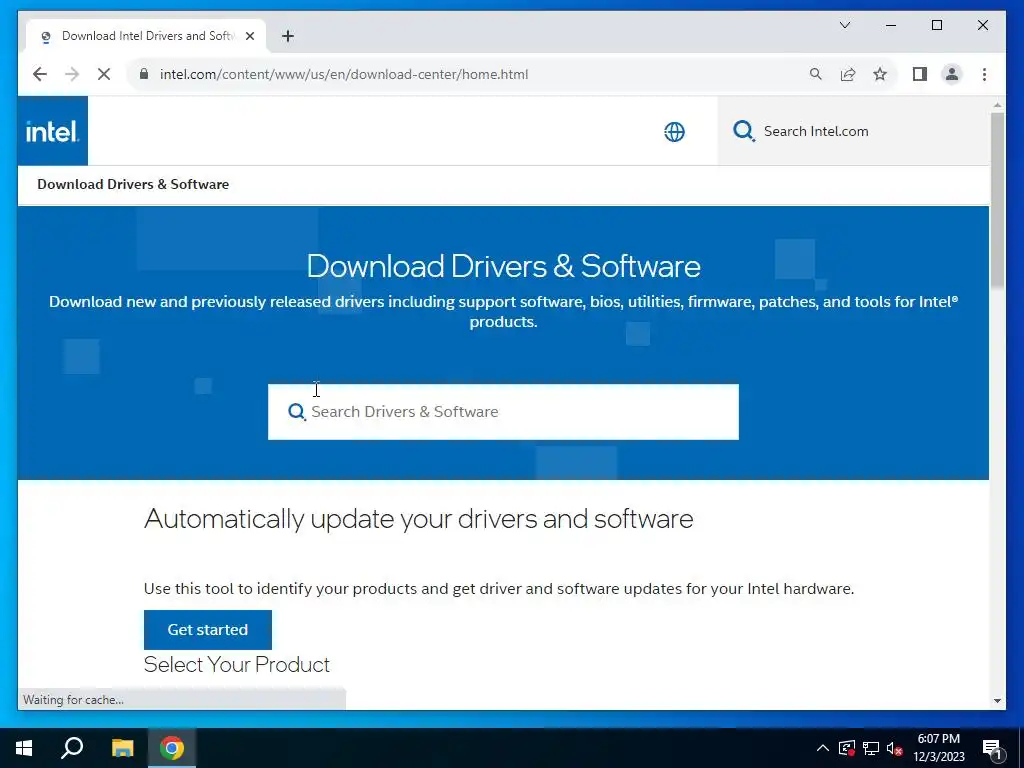
Task: Open the Download Drivers & Software breadcrumb
Action: pyautogui.click(x=133, y=184)
